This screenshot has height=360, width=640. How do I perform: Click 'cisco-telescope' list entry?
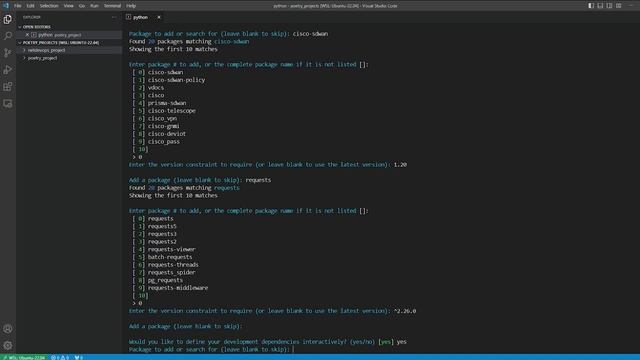pyautogui.click(x=171, y=111)
